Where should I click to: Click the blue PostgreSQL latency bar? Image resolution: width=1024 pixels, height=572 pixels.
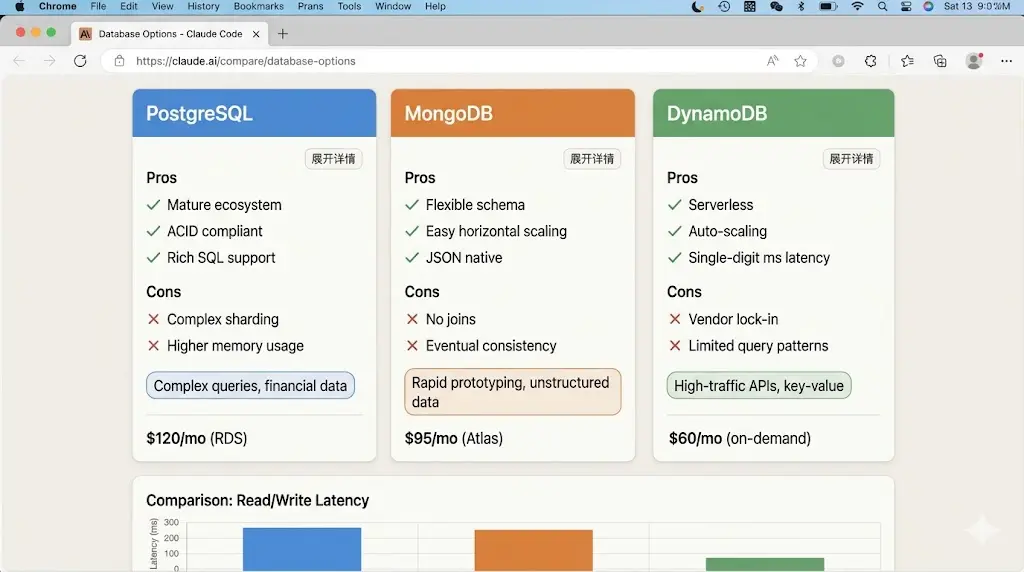click(x=302, y=549)
